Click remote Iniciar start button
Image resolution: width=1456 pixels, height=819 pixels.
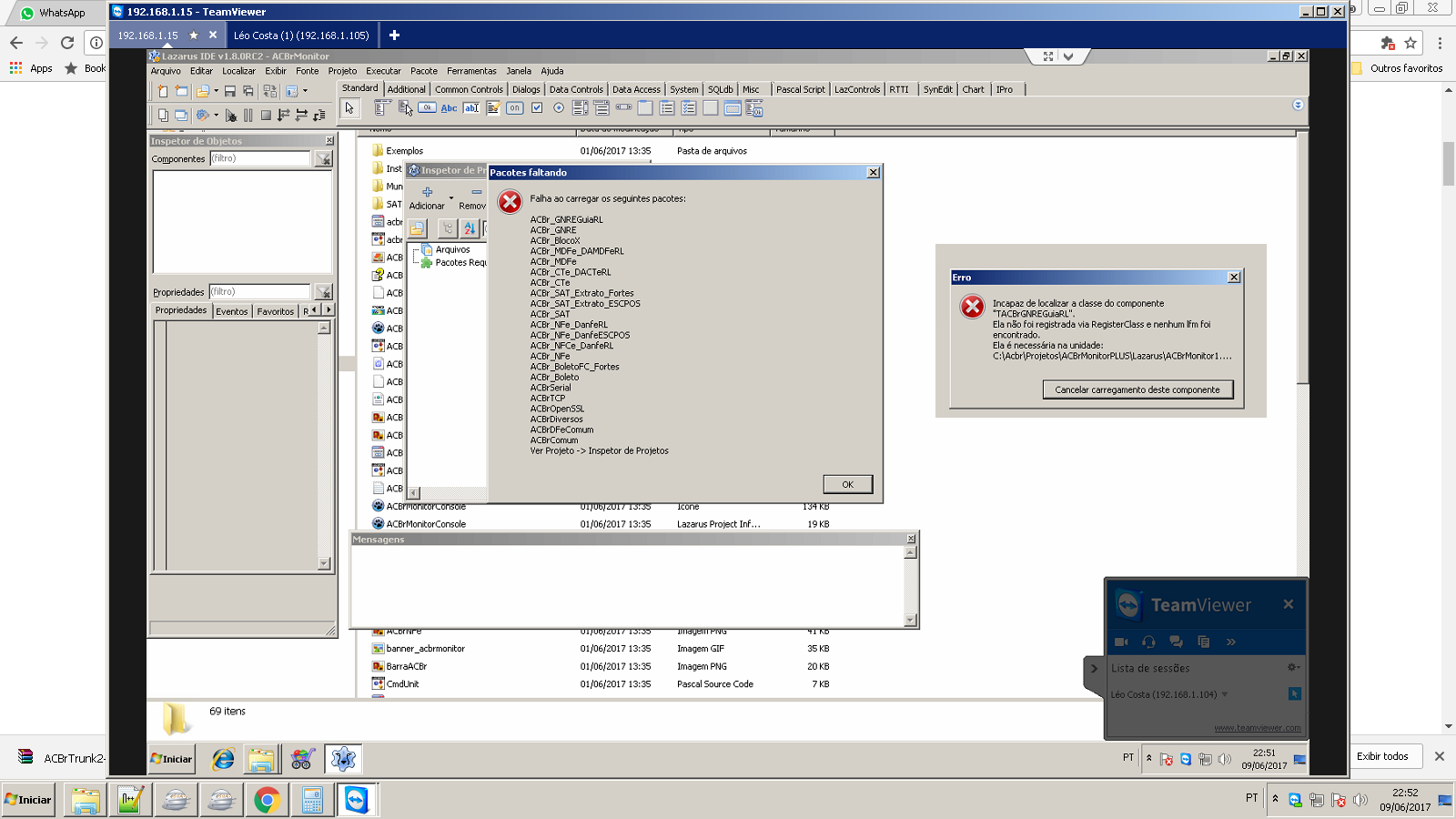click(x=172, y=759)
